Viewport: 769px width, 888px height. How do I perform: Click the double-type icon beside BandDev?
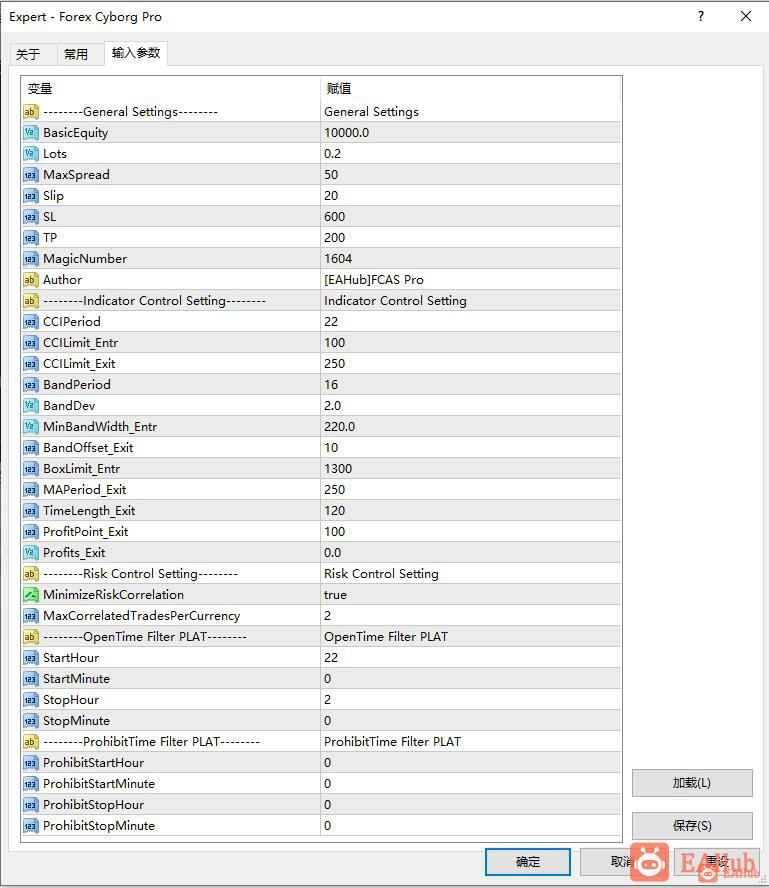point(31,405)
